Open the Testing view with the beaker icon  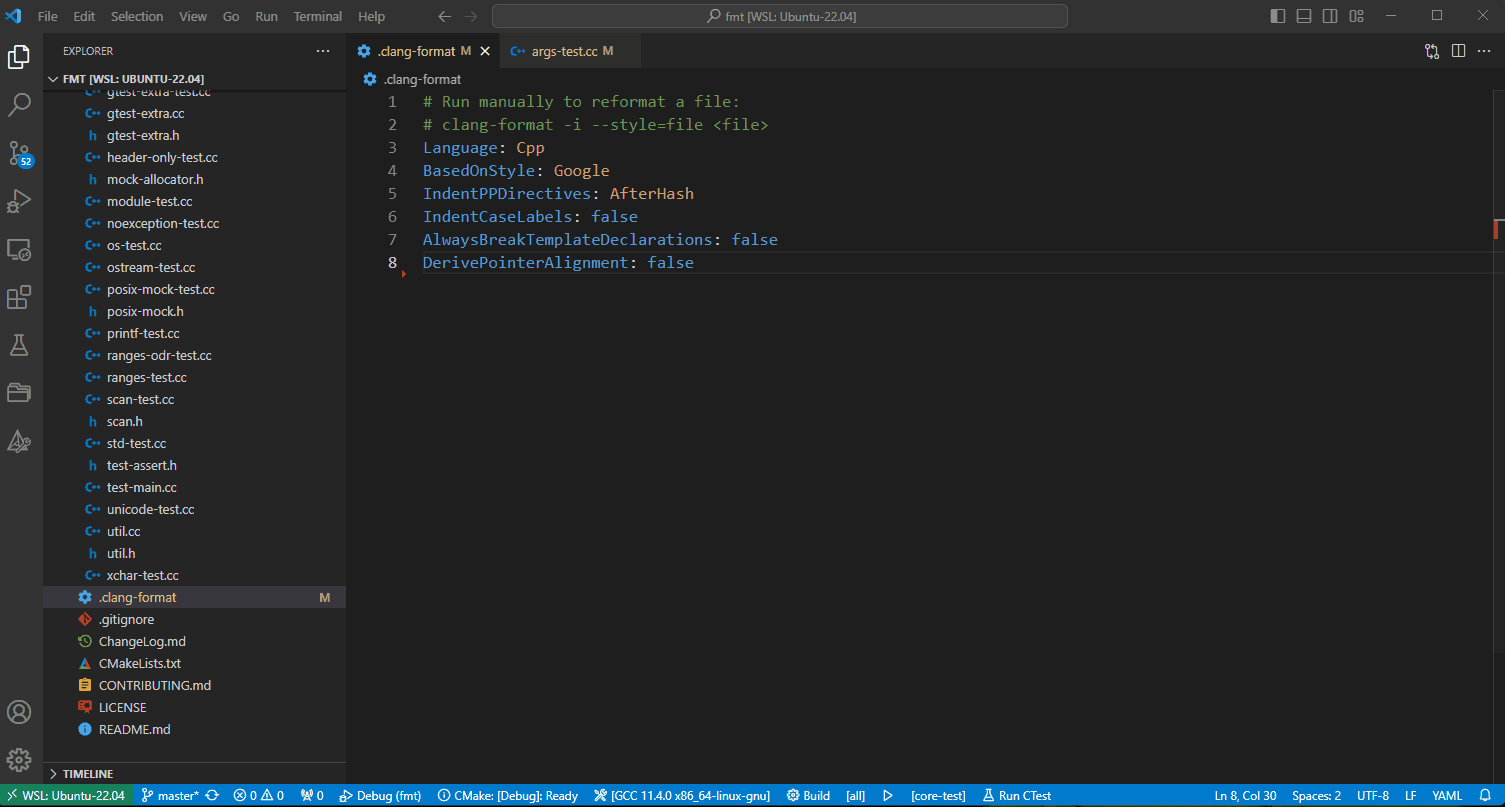click(19, 345)
